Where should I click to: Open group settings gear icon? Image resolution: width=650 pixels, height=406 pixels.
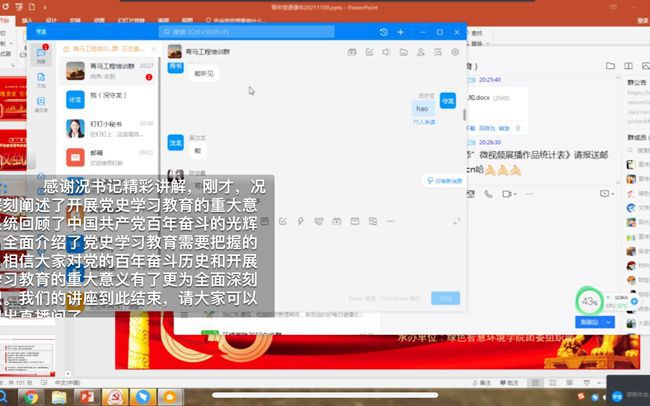(x=456, y=52)
